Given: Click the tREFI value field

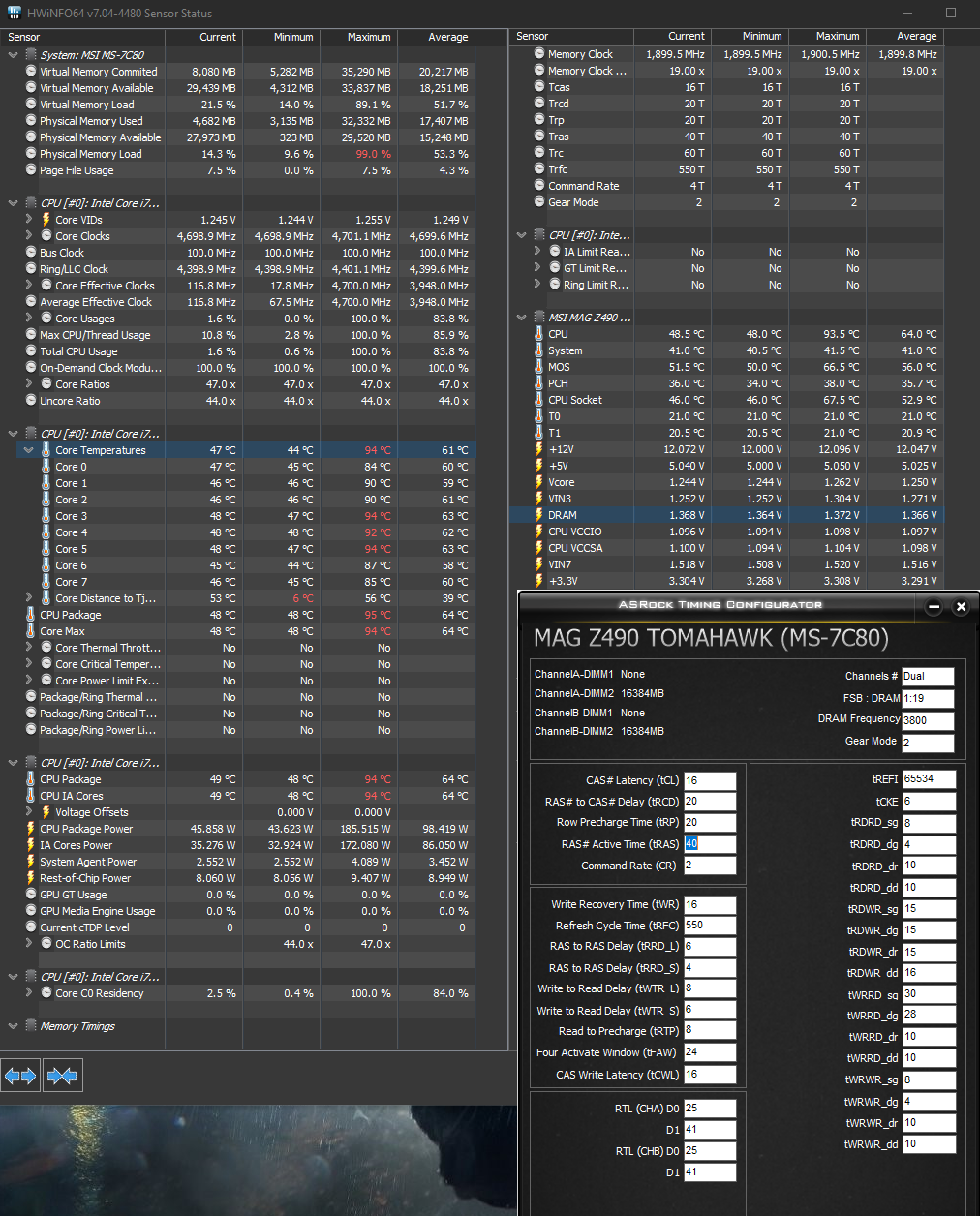Looking at the screenshot, I should 930,778.
